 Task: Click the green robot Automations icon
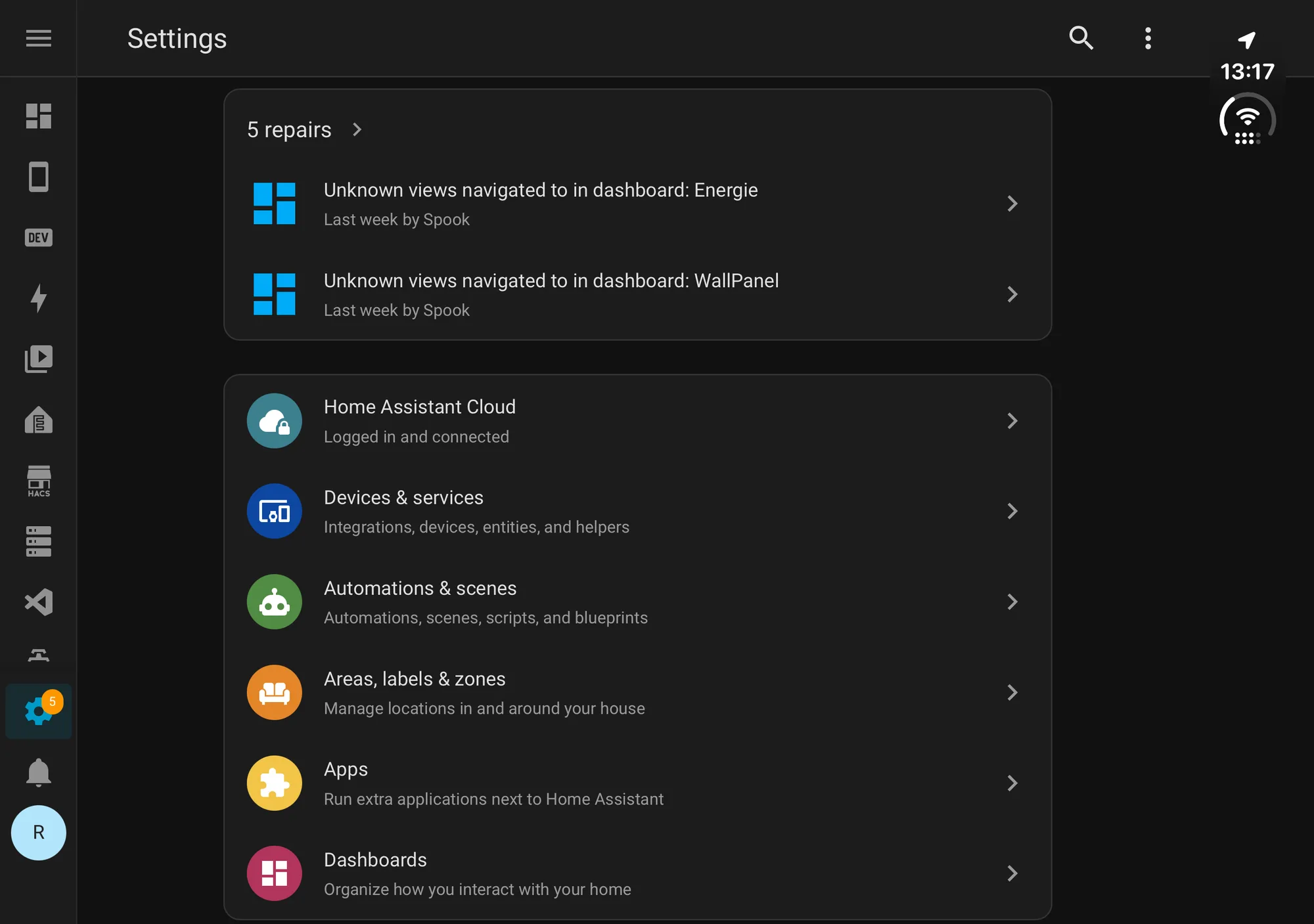(x=274, y=602)
